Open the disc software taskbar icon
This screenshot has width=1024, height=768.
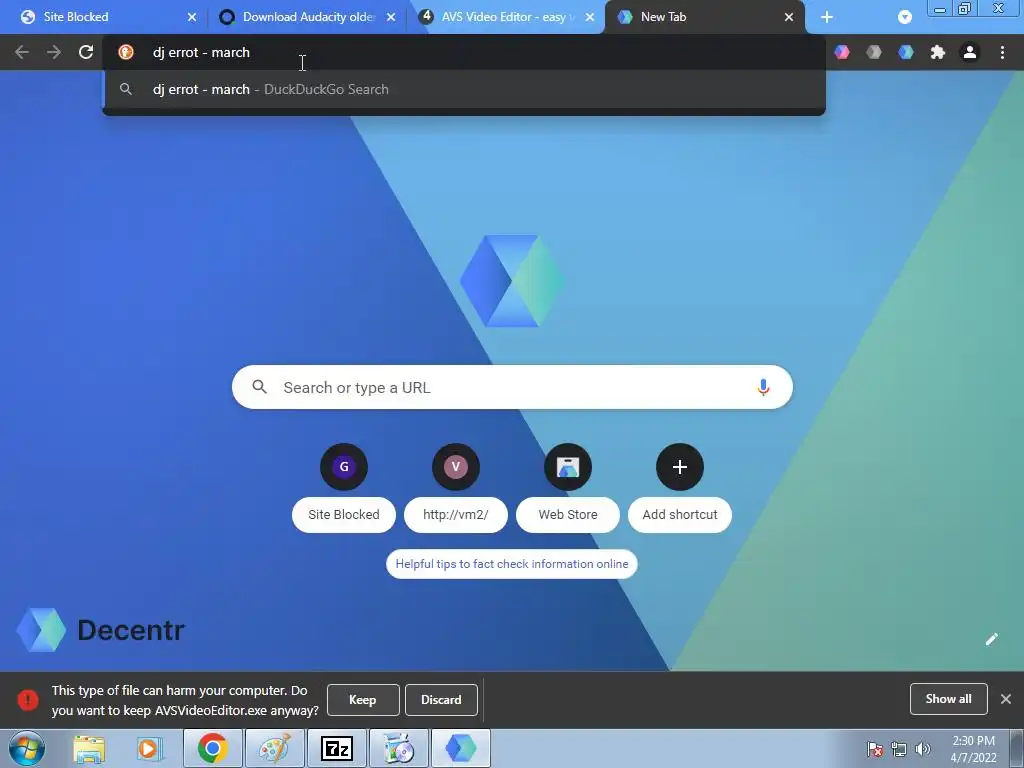click(x=399, y=748)
